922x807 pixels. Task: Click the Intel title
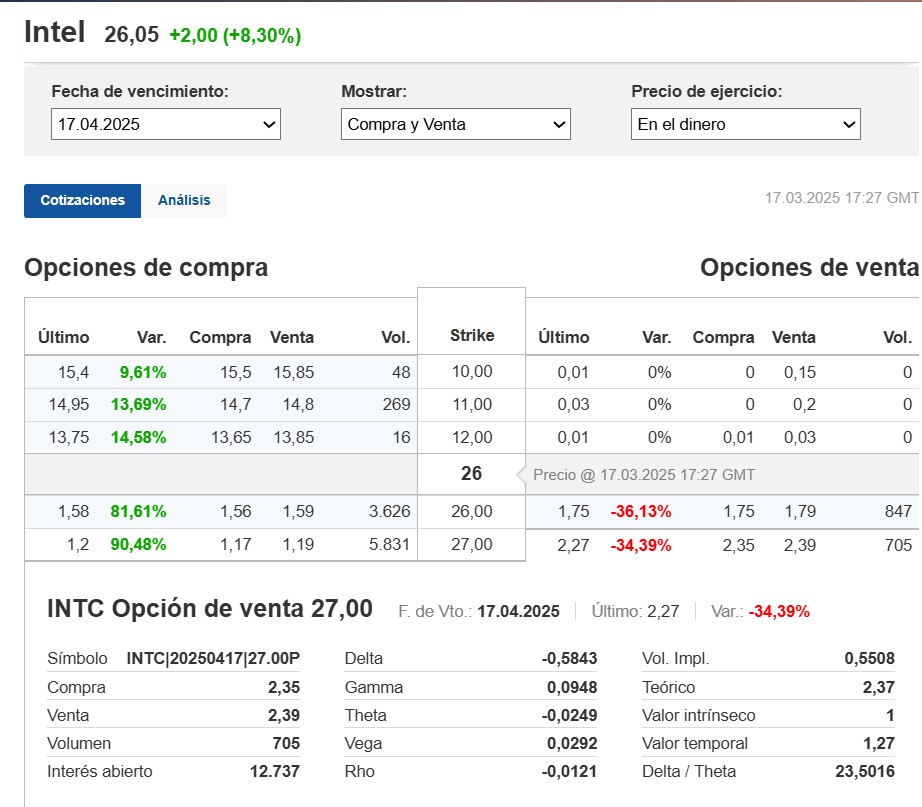pyautogui.click(x=55, y=32)
